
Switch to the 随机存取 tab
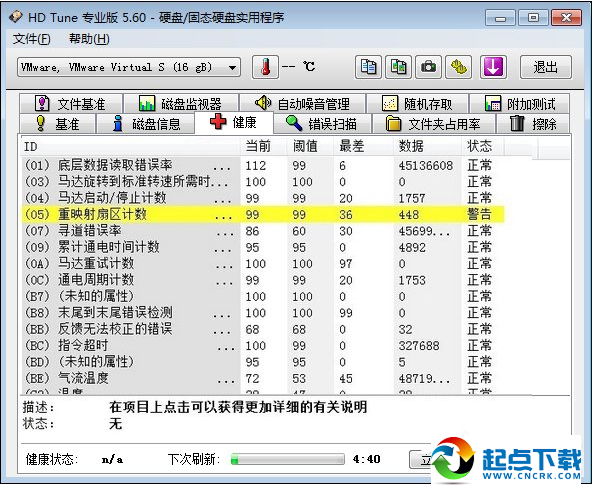[418, 103]
